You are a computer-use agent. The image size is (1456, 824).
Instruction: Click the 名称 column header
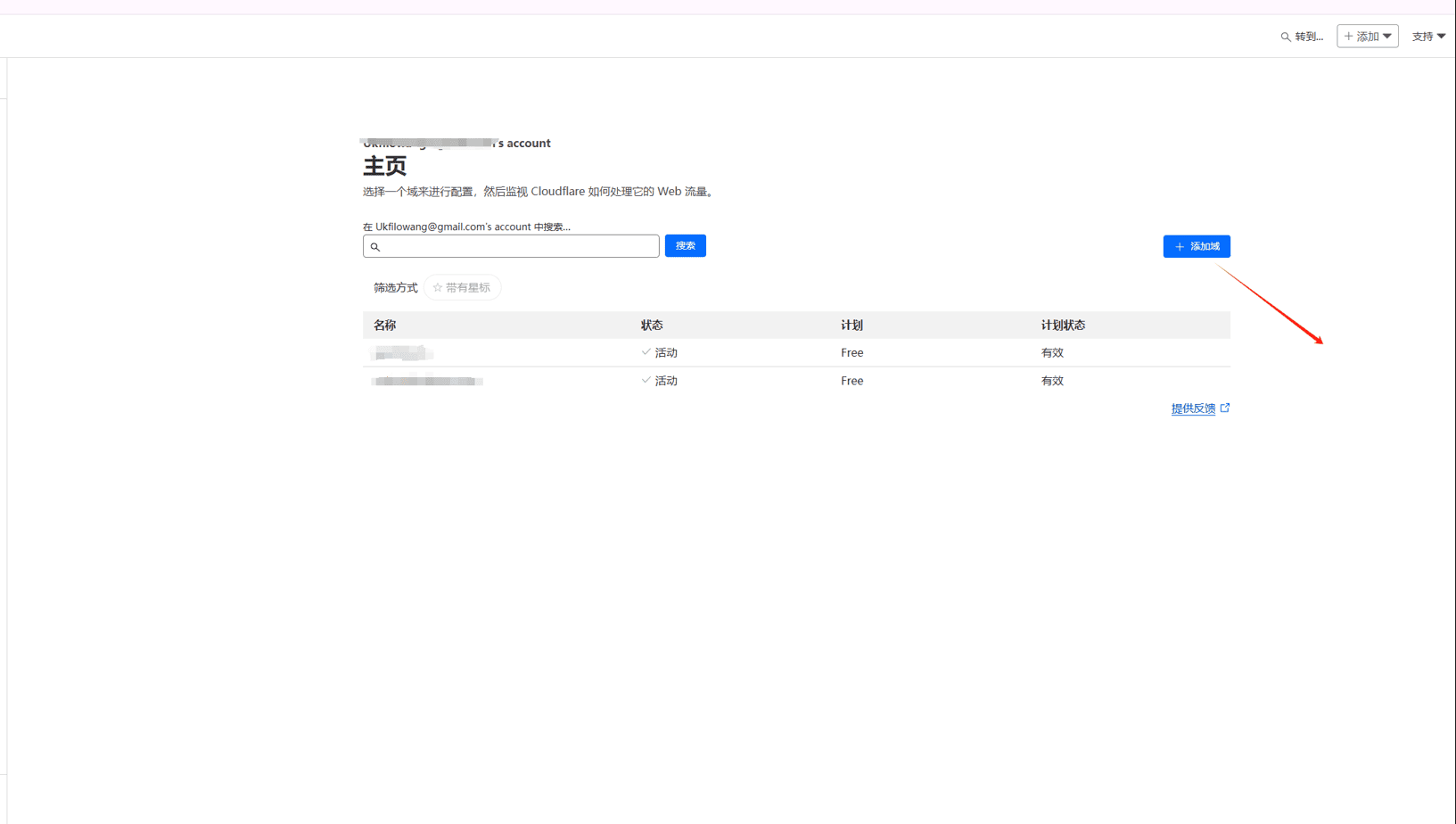click(x=385, y=325)
